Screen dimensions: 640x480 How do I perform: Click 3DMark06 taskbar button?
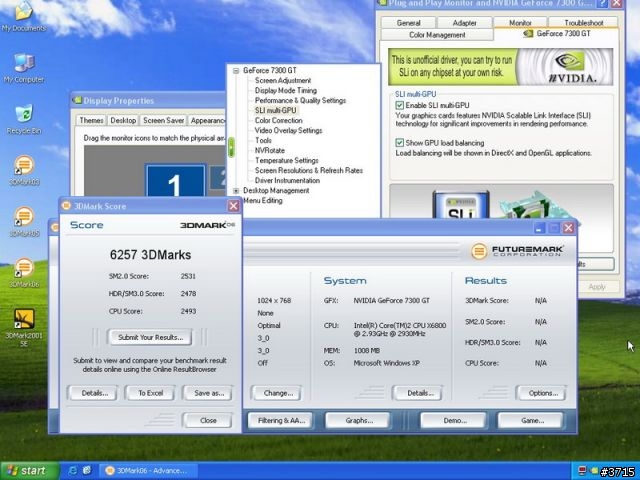(149, 471)
